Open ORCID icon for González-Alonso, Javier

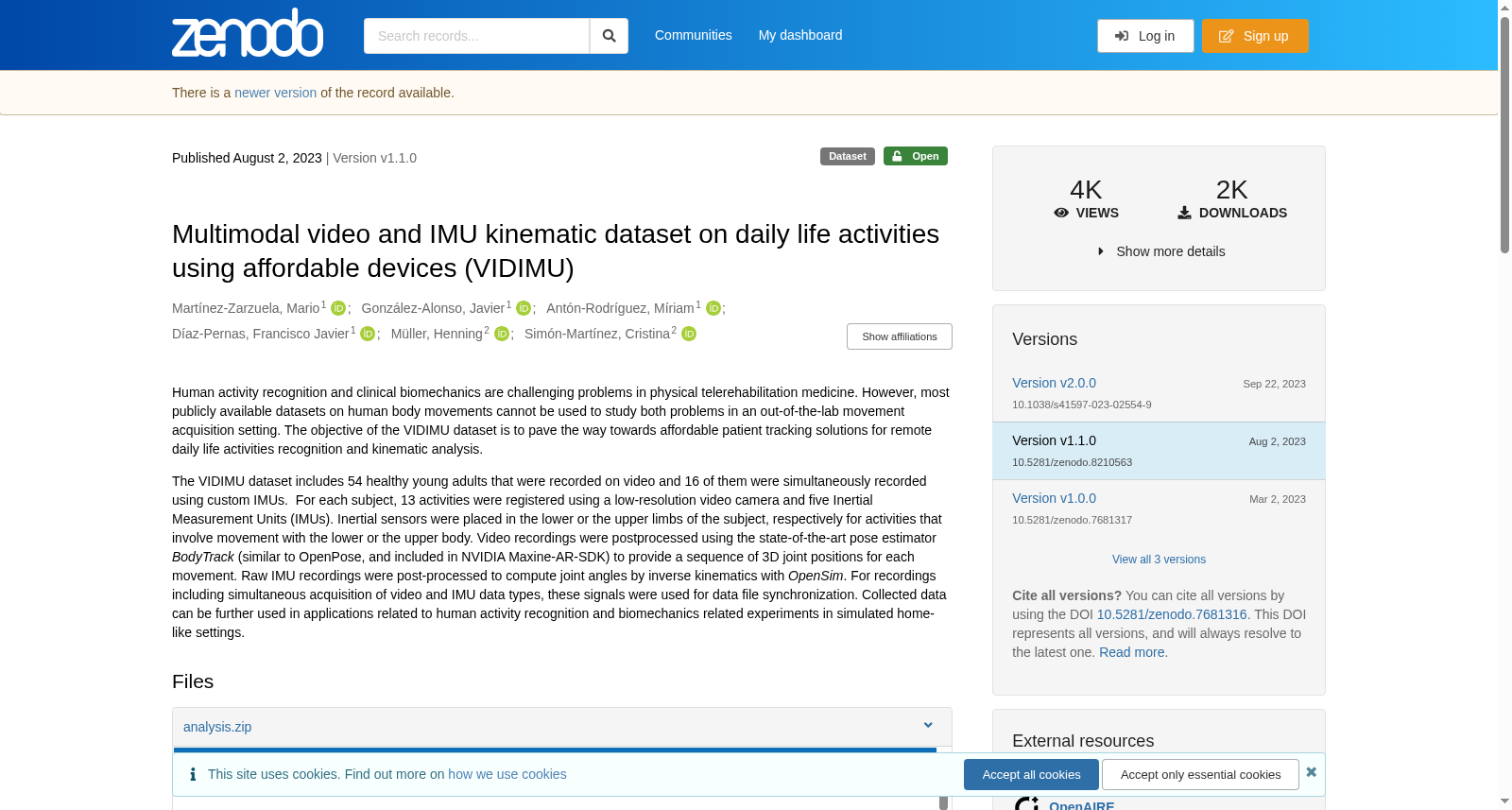click(524, 308)
